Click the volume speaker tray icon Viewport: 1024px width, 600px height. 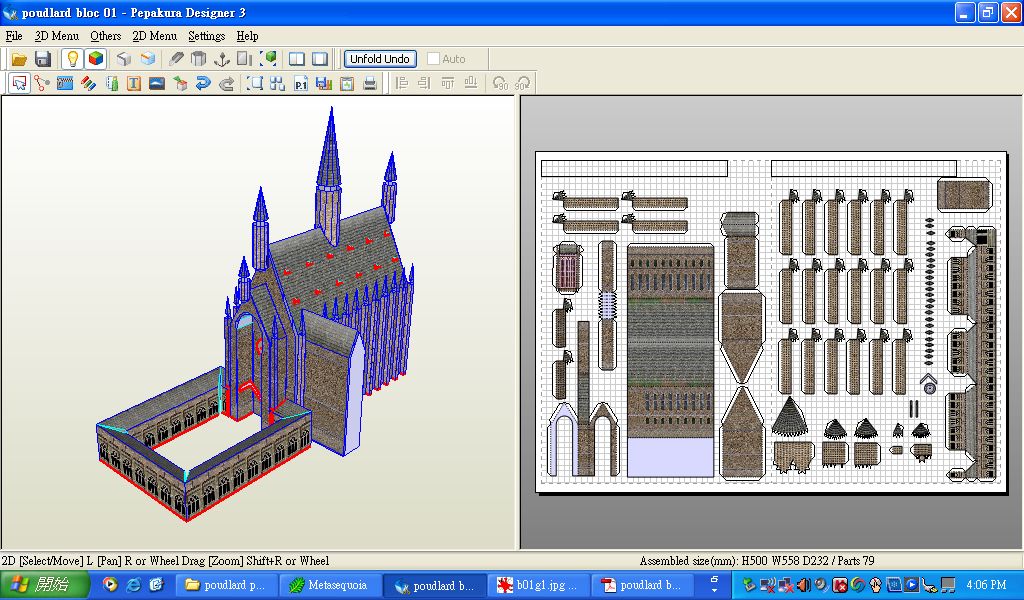[803, 585]
